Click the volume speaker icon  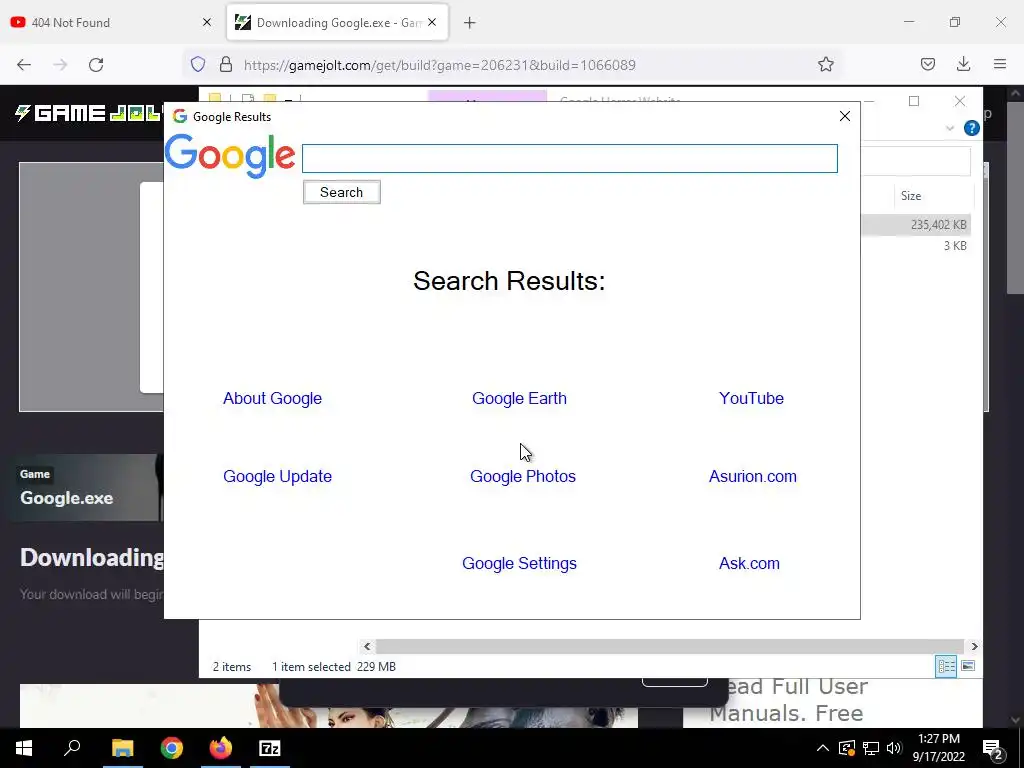(x=894, y=748)
